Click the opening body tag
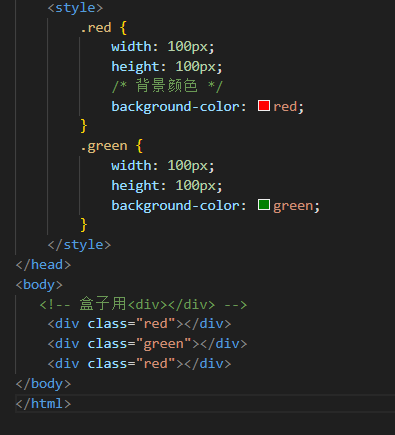This screenshot has width=395, height=435. pyautogui.click(x=39, y=285)
